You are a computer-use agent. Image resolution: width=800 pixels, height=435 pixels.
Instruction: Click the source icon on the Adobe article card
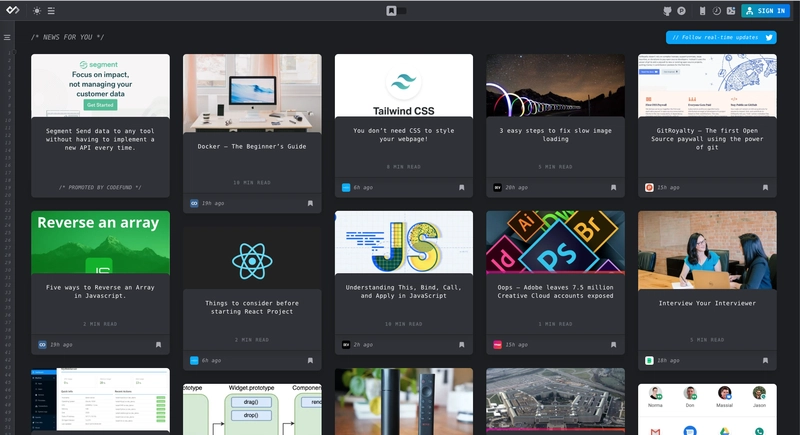click(497, 344)
